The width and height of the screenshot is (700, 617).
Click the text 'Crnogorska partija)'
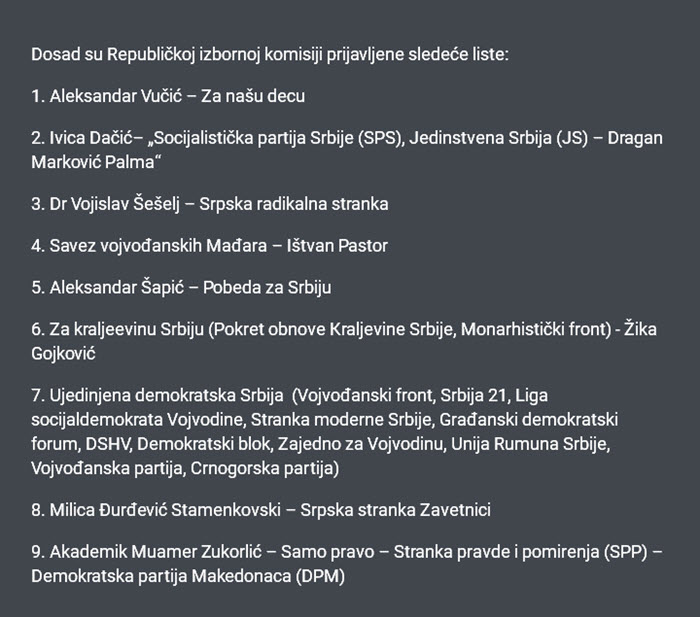[x=265, y=468]
